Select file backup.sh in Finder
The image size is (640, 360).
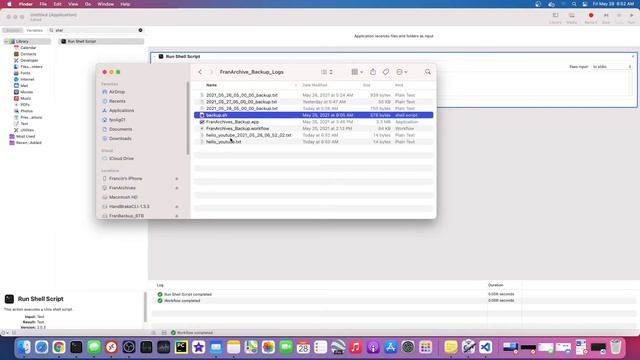313,115
